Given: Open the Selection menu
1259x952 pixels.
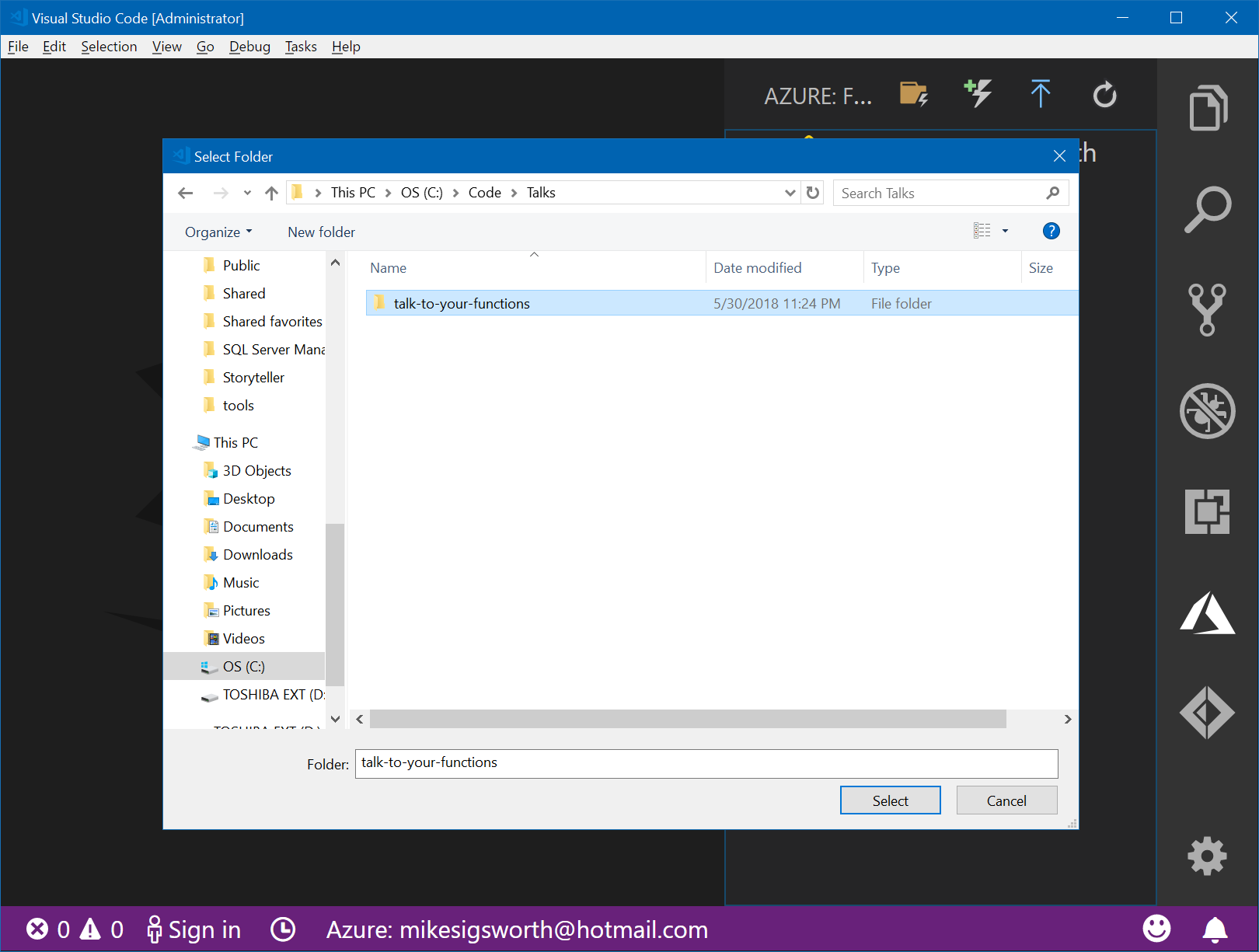Looking at the screenshot, I should coord(109,47).
